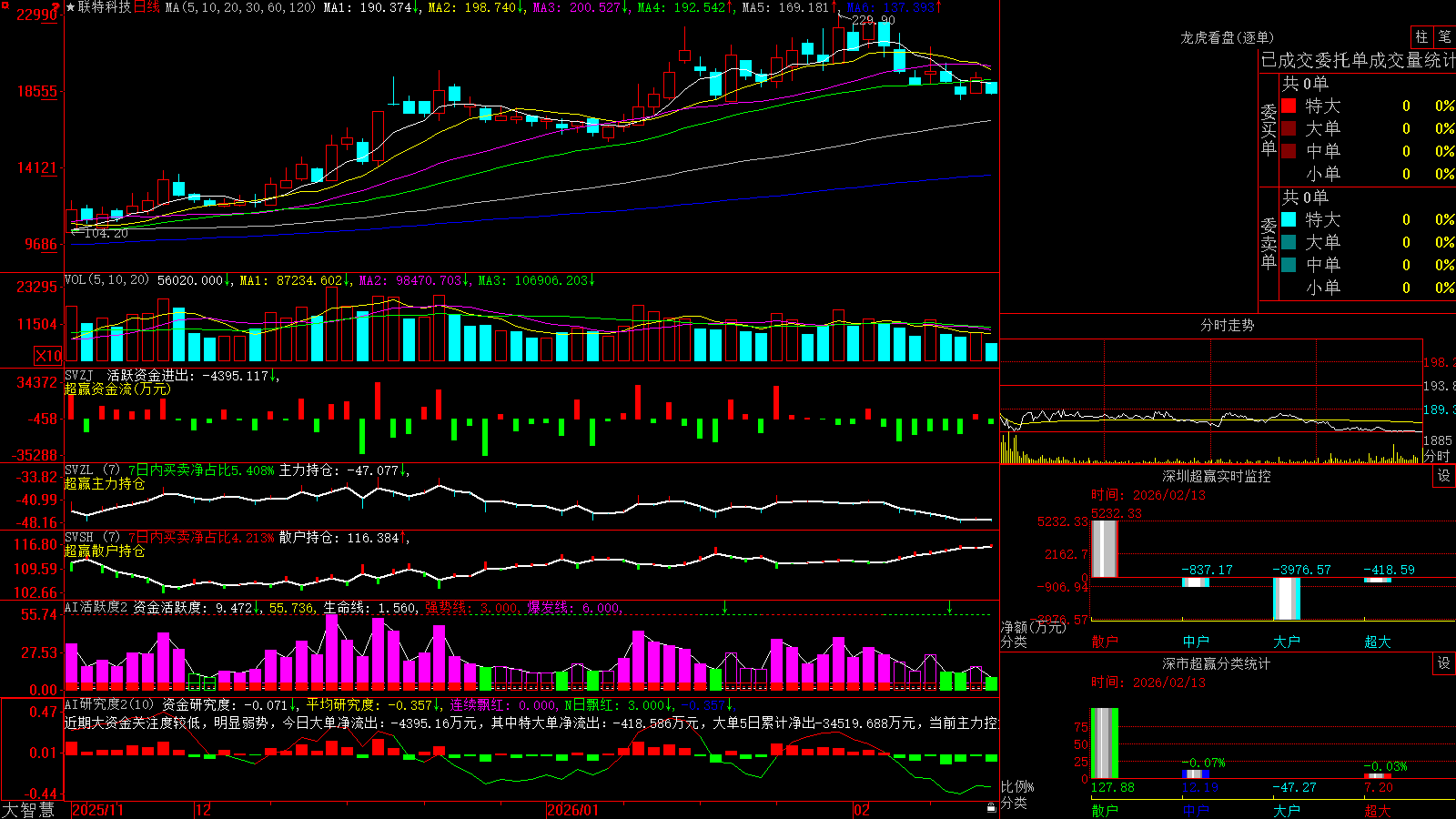
Task: Click the 超赢主力持仓 label
Action: (x=105, y=483)
